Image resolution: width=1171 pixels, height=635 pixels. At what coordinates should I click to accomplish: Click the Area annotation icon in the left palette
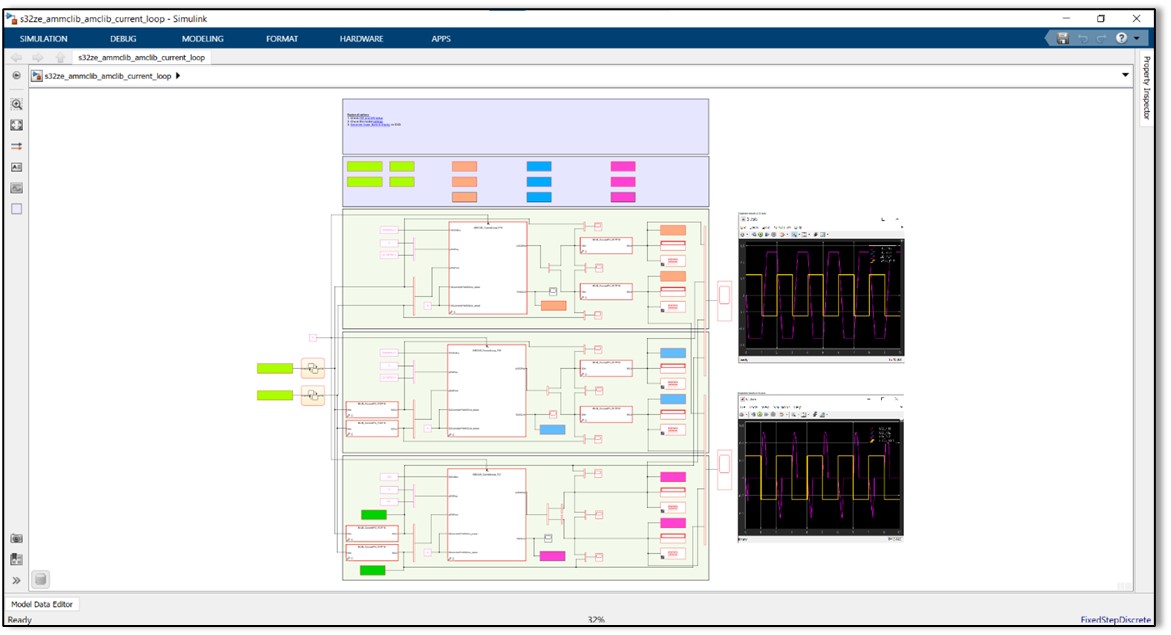tap(16, 206)
